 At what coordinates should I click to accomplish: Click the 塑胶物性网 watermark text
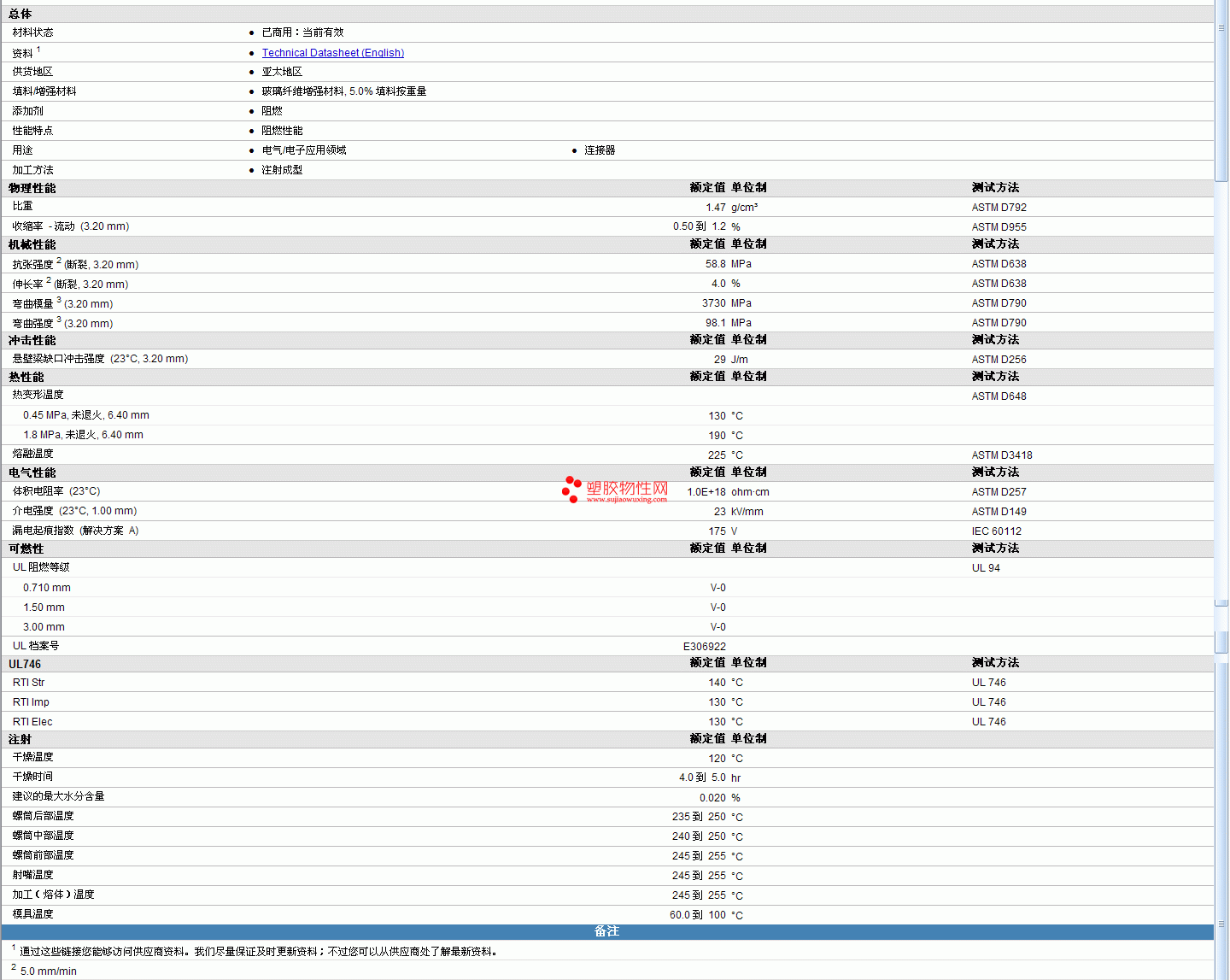[x=627, y=488]
